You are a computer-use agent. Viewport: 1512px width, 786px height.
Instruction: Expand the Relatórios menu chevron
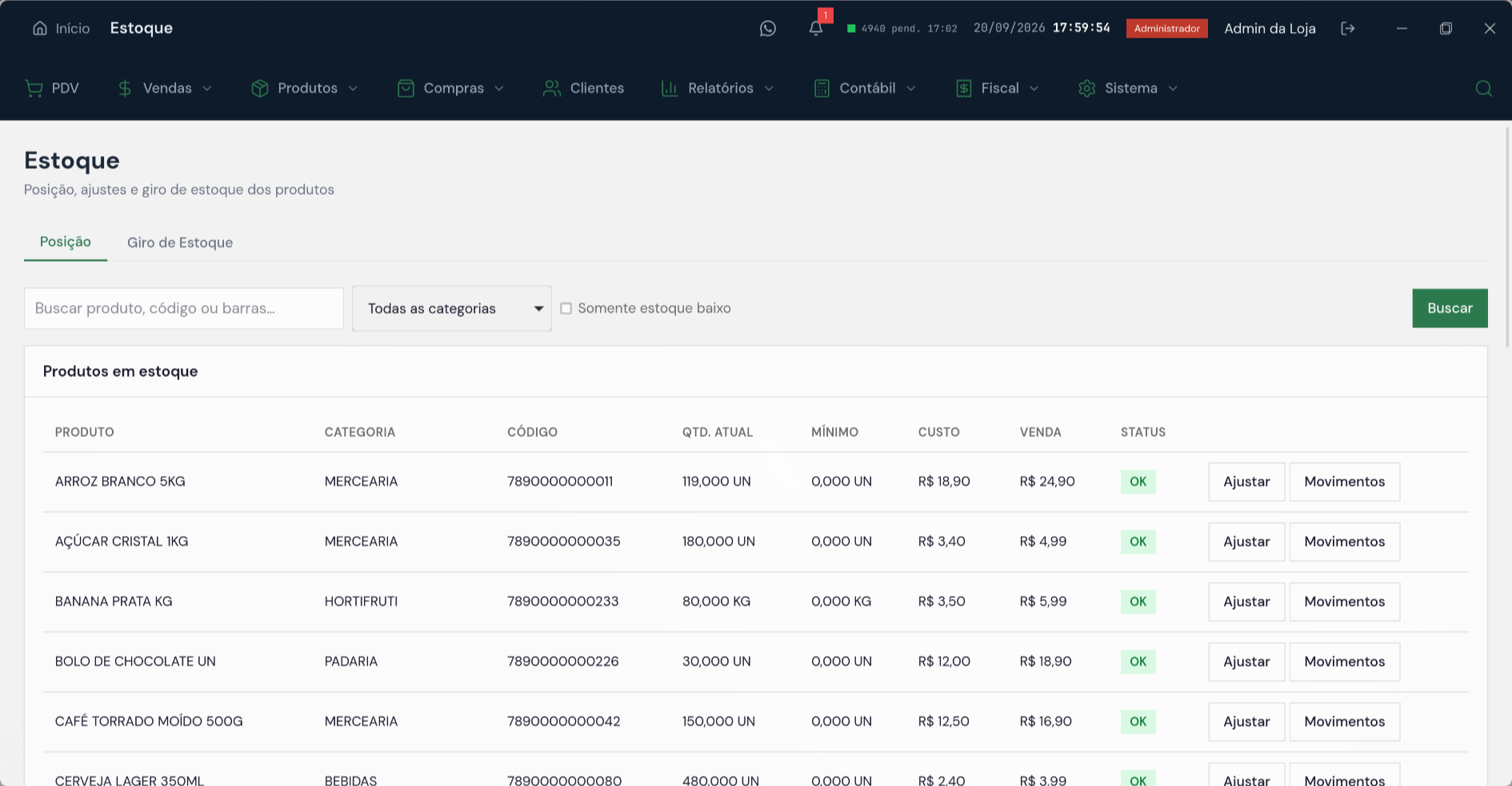click(769, 88)
